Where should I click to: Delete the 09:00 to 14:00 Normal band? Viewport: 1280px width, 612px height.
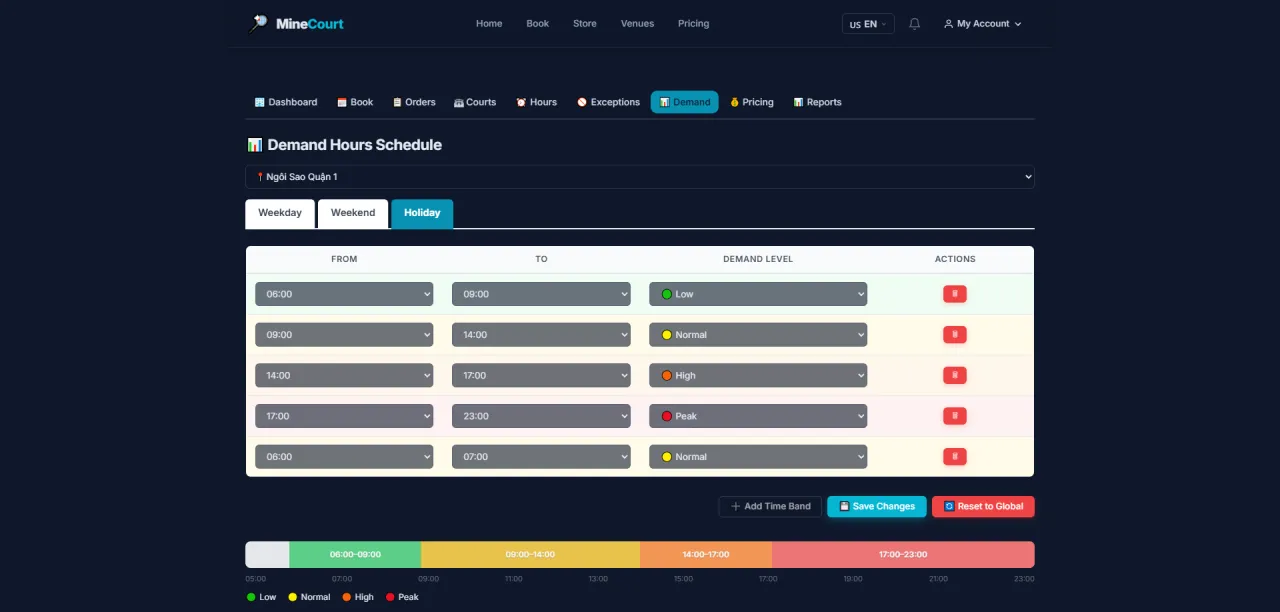click(954, 335)
